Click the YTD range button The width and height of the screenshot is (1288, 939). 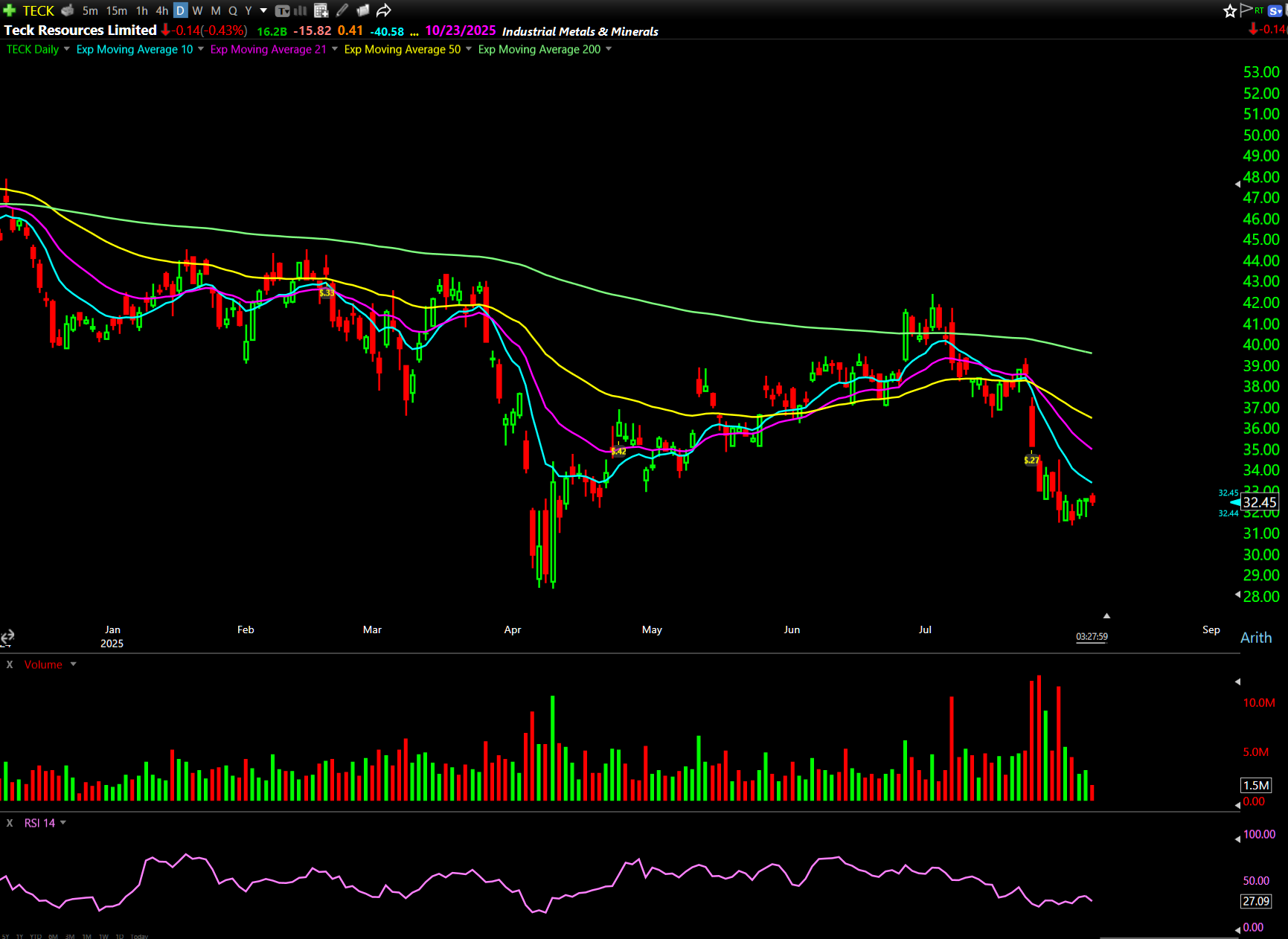point(36,936)
